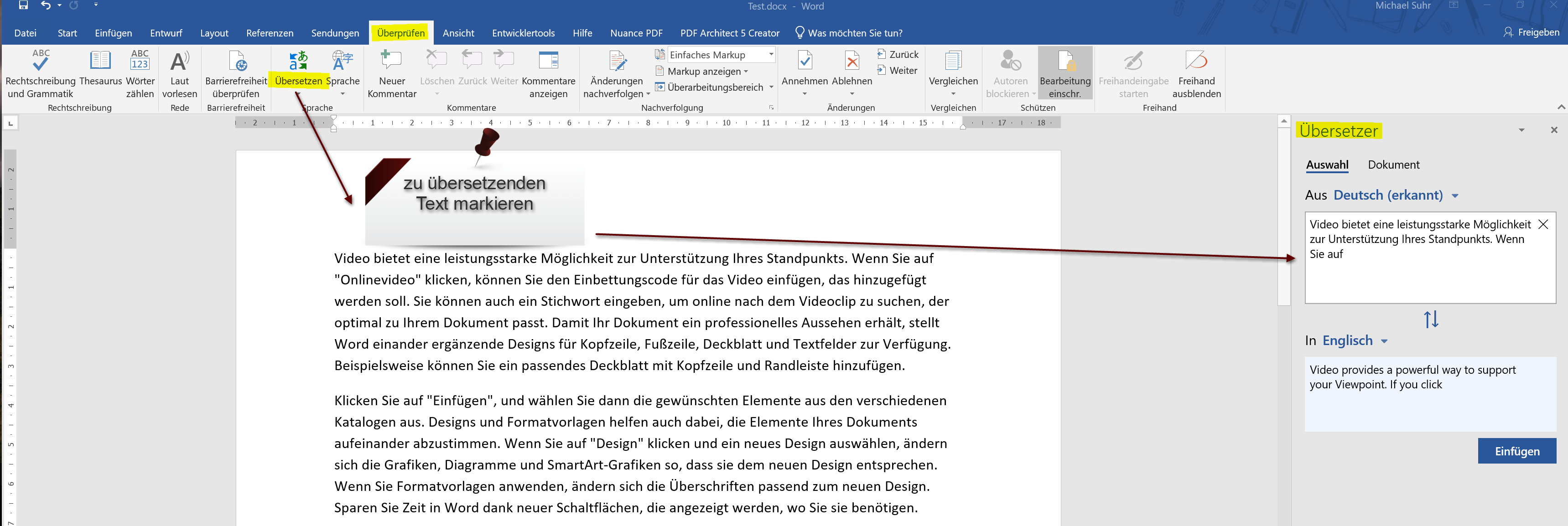Click Bearbeitung einschr. button
The image size is (1568, 526).
click(1065, 73)
